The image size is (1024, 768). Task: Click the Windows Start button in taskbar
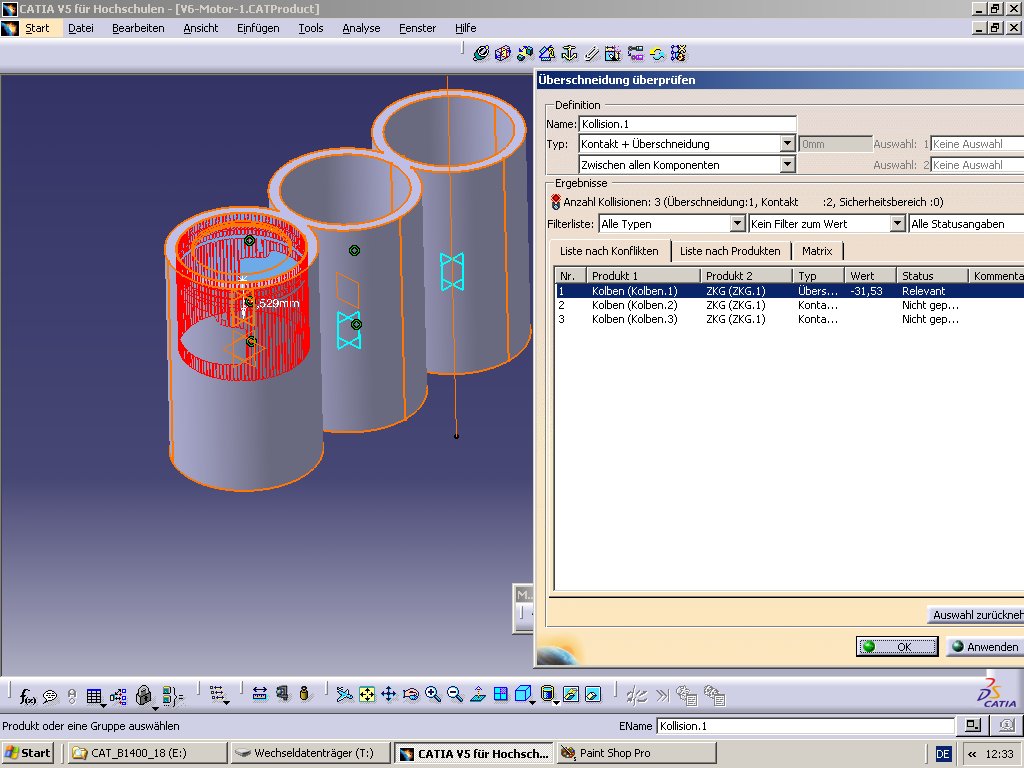[27, 753]
